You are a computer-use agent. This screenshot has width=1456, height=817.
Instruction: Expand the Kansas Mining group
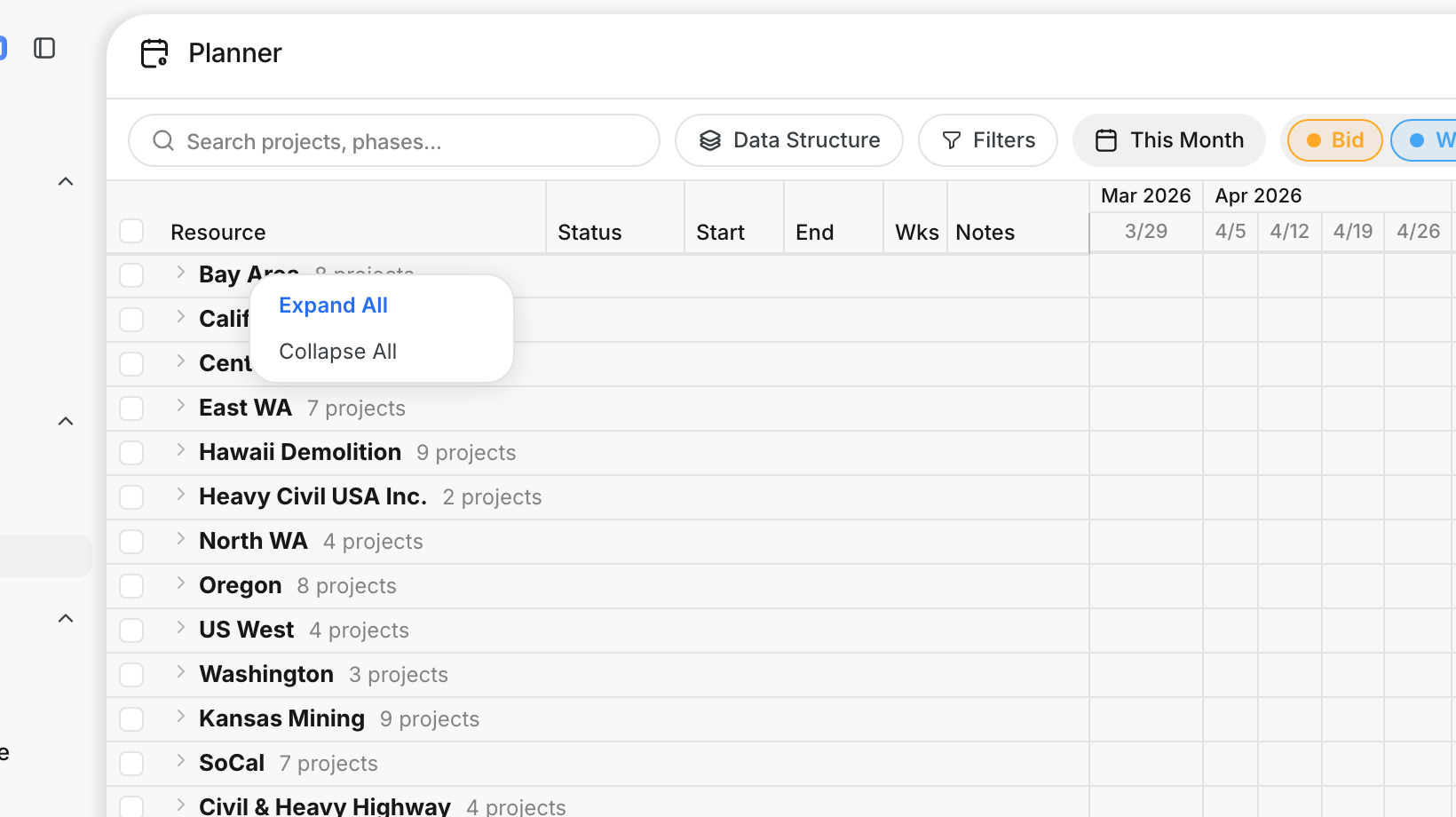(180, 717)
